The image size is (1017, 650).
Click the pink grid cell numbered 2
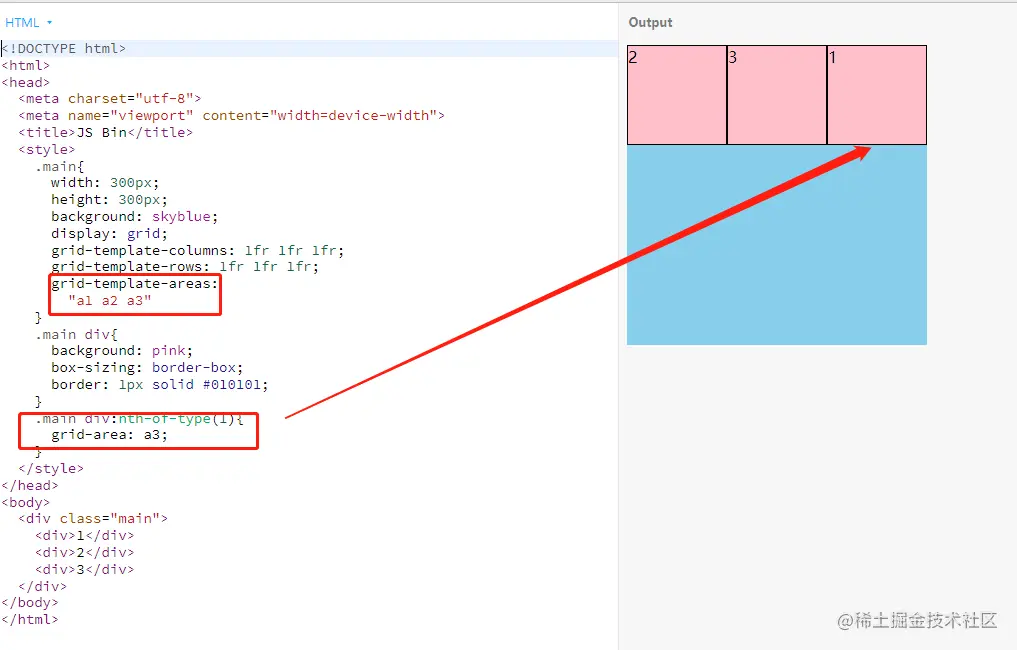(x=677, y=95)
